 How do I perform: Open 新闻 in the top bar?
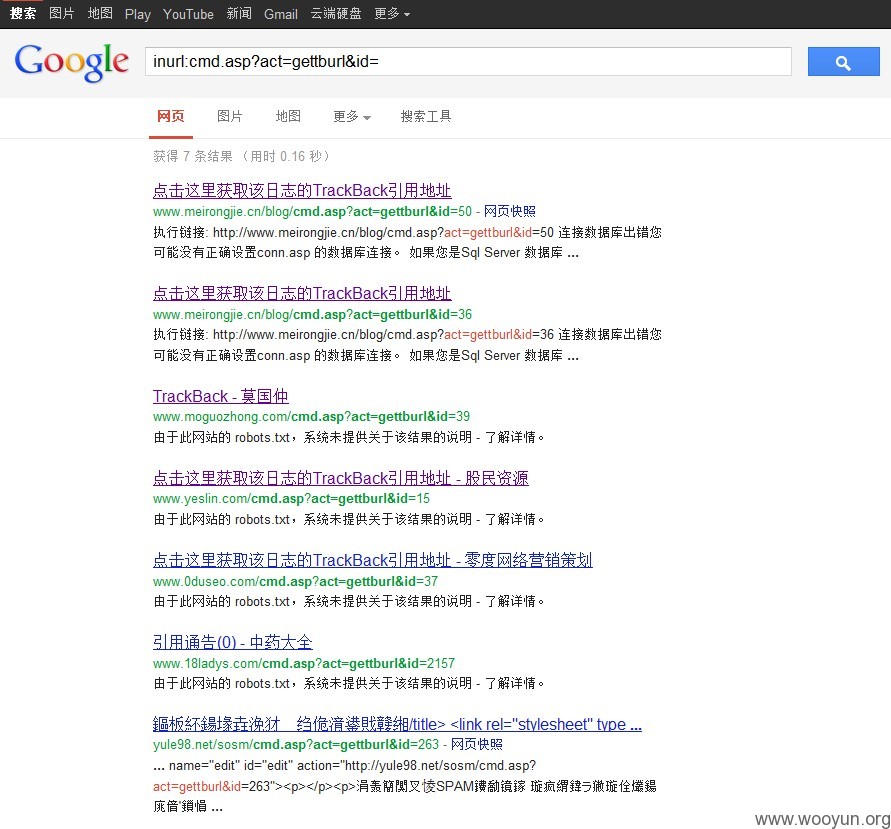(x=239, y=14)
